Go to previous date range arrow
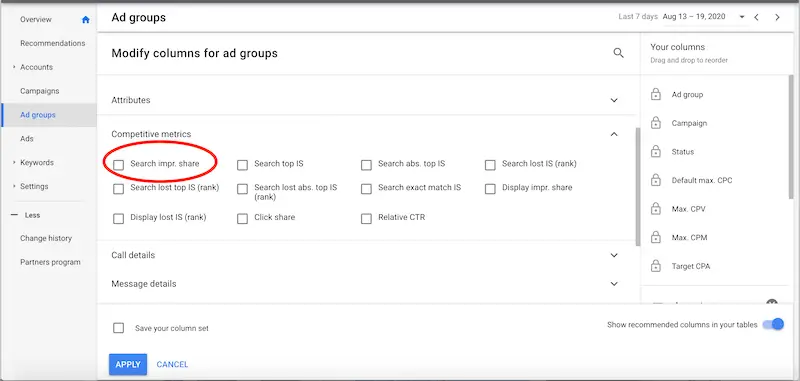800x381 pixels. 757,17
